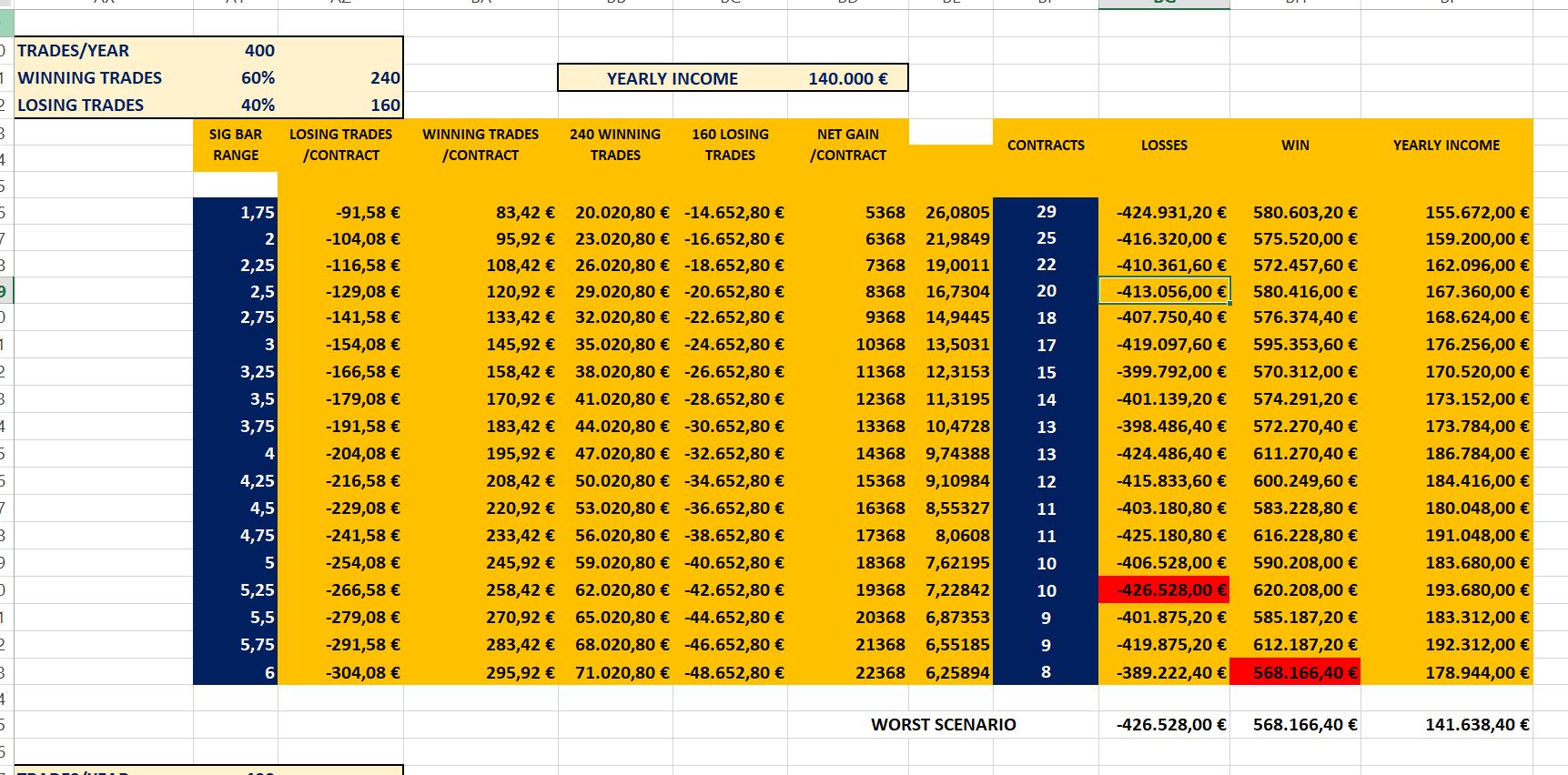Click the WORST SCENARIO label cell

(x=943, y=725)
